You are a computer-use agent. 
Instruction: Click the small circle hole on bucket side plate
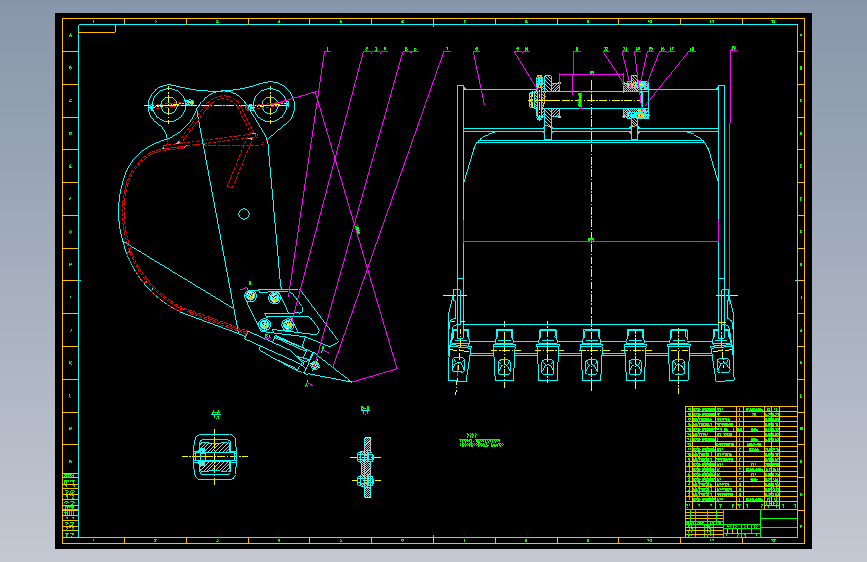[x=244, y=214]
